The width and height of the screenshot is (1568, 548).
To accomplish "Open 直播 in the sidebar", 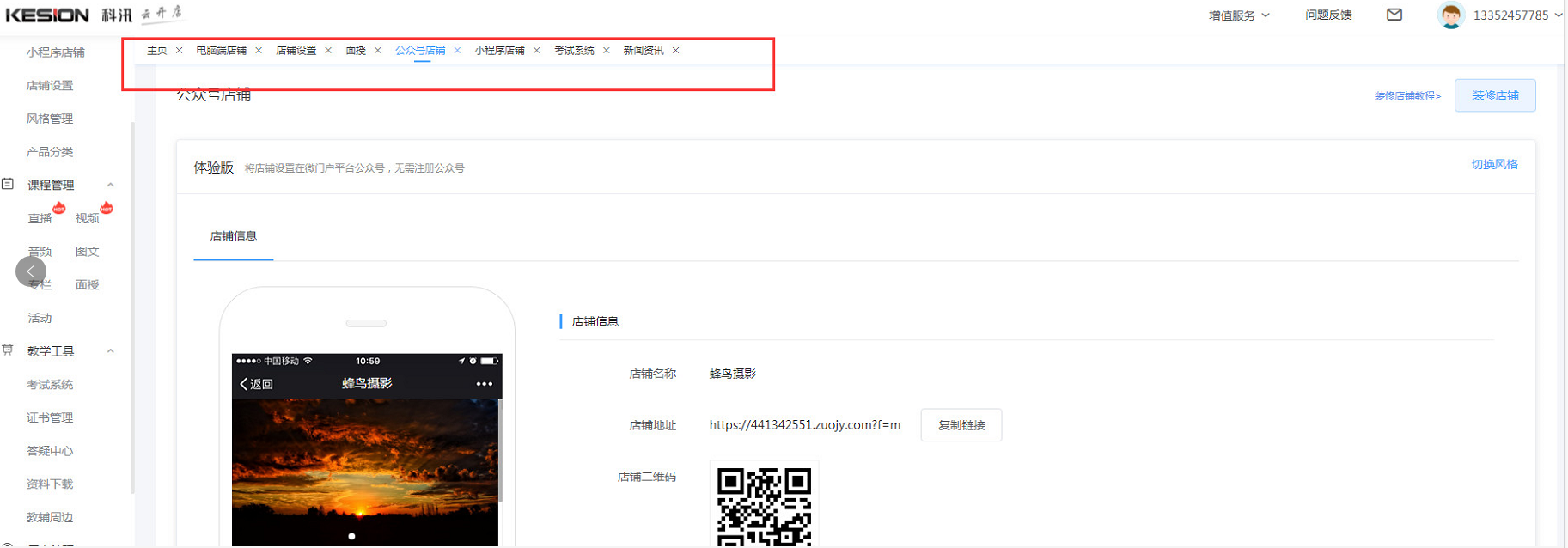I will pyautogui.click(x=40, y=219).
